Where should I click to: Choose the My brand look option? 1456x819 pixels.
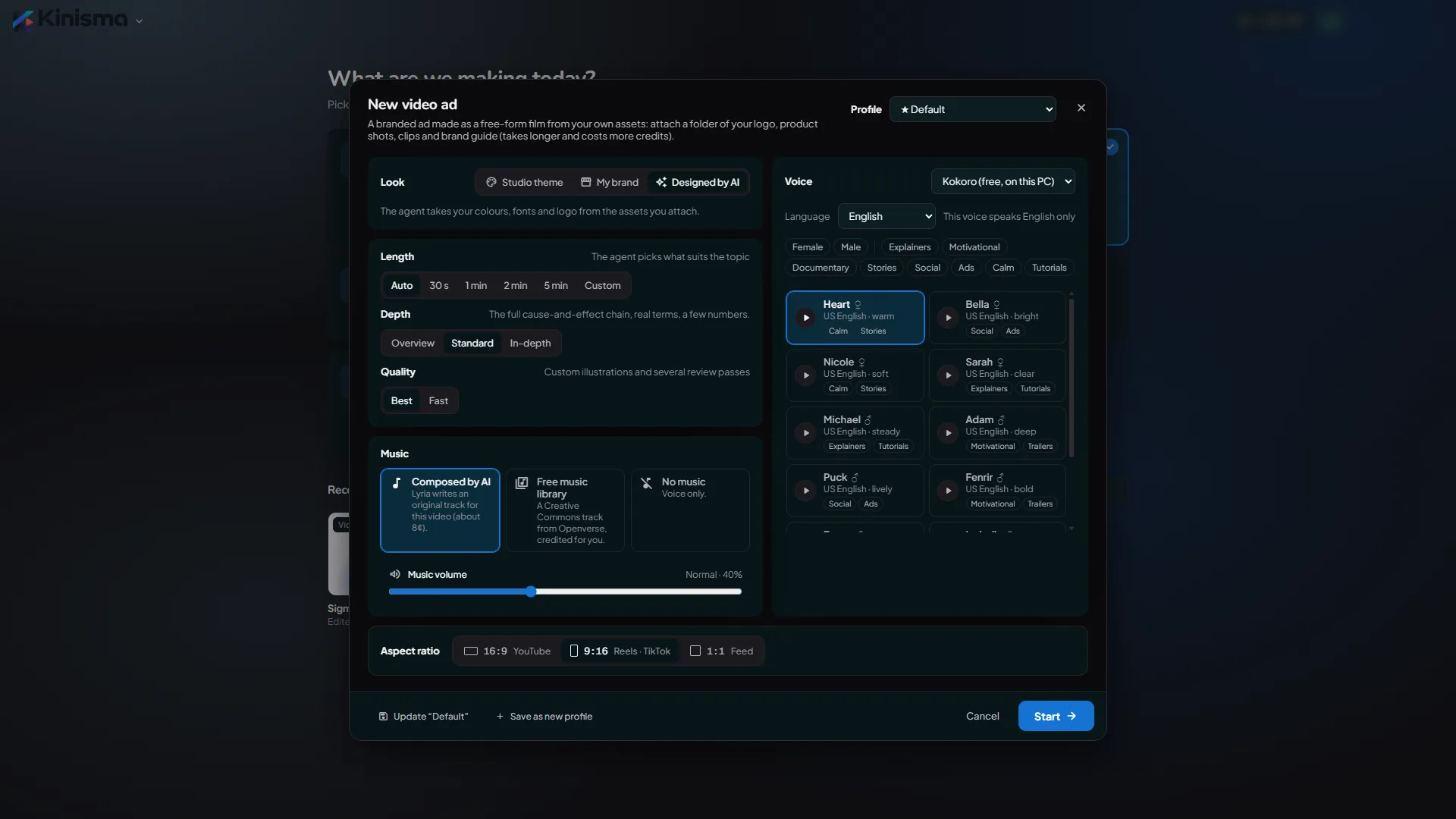[610, 182]
